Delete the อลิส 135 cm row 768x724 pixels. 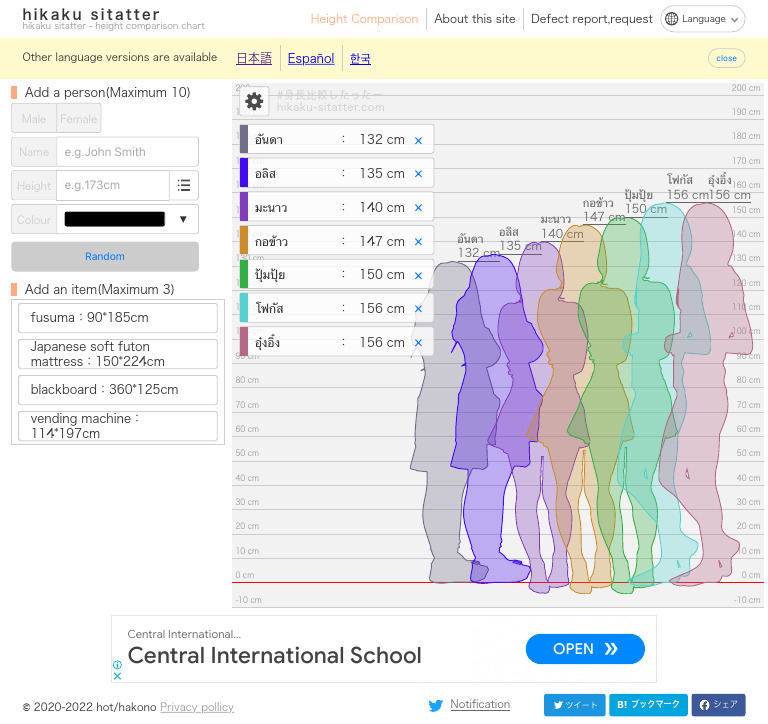click(x=418, y=174)
